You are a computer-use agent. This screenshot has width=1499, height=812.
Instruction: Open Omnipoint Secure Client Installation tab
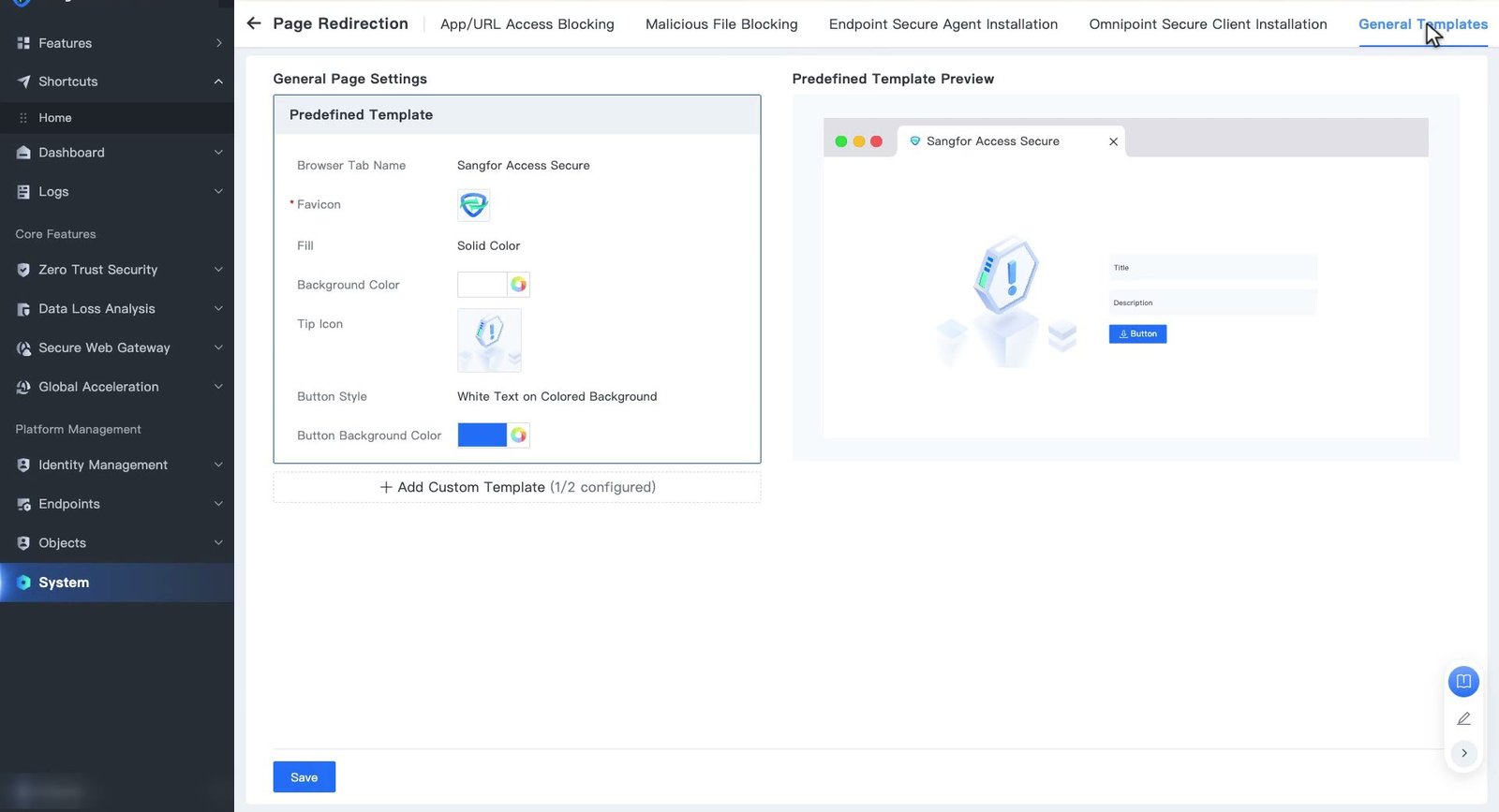coord(1208,24)
